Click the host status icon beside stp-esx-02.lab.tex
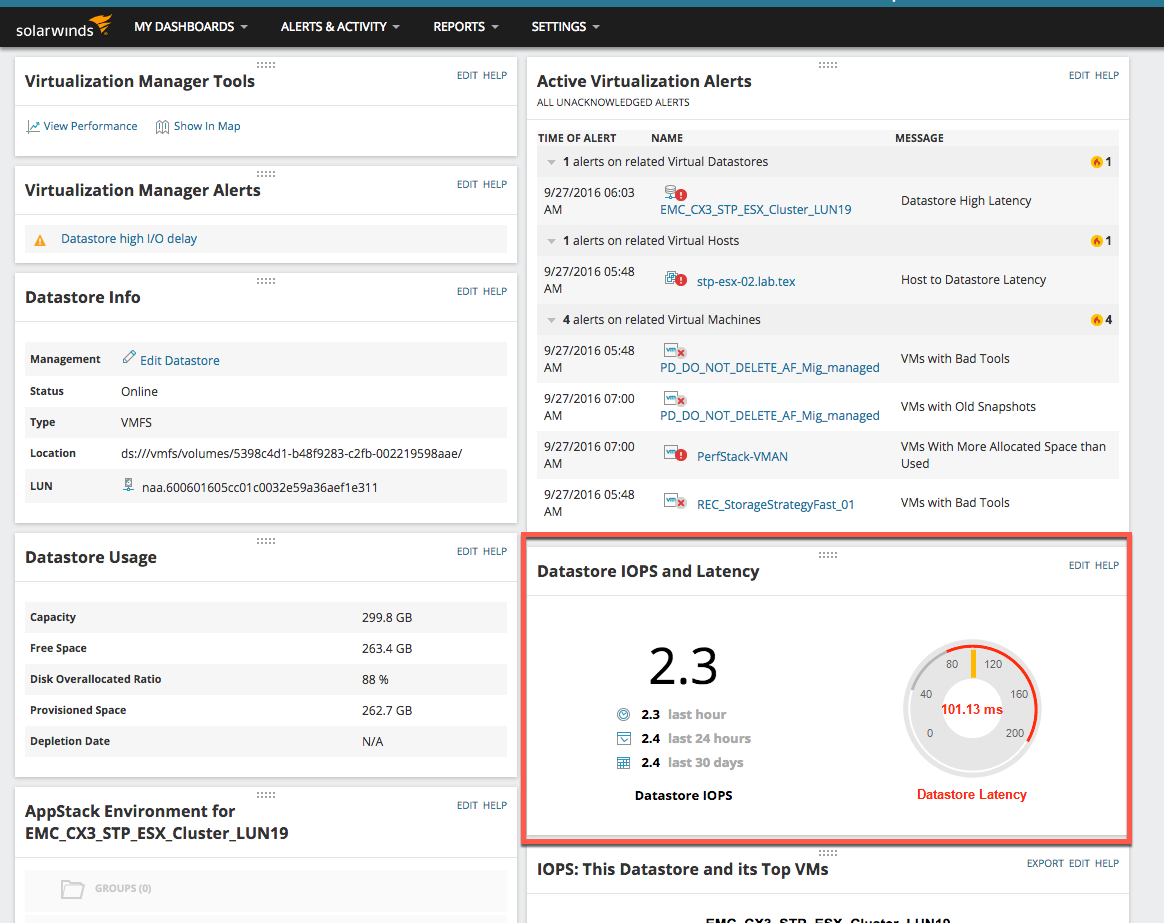This screenshot has height=923, width=1164. pos(676,279)
